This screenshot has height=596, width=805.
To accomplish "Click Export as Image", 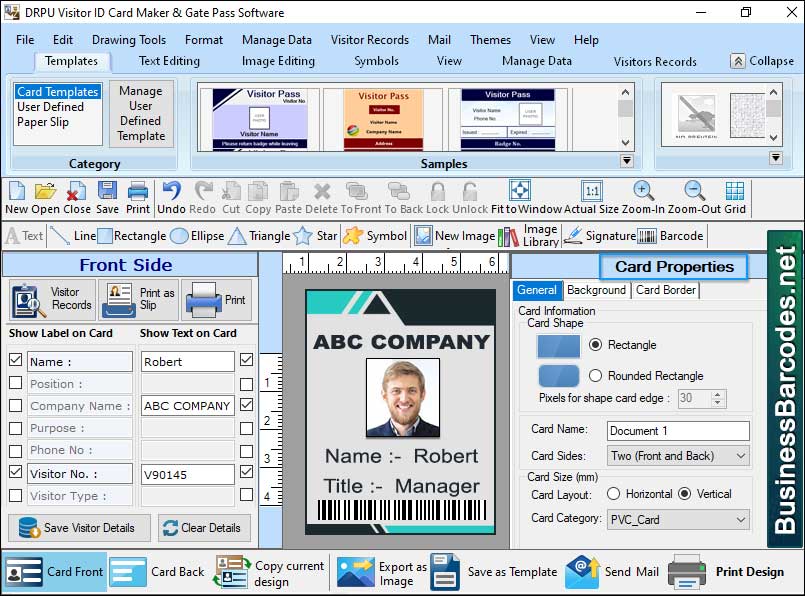I will pos(382,573).
